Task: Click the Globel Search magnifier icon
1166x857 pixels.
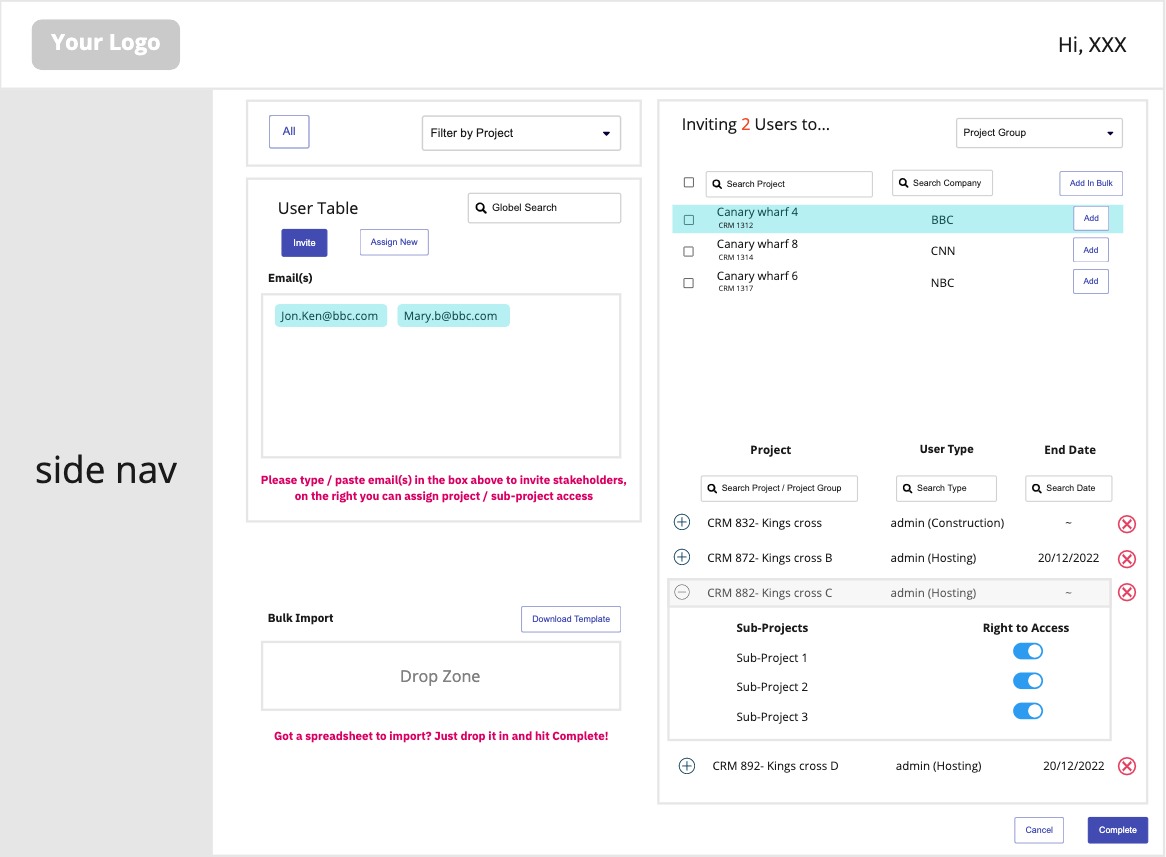Action: [x=481, y=208]
